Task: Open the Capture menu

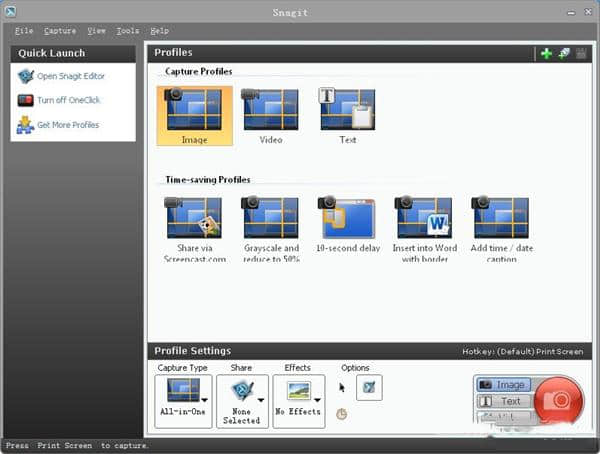Action: (x=59, y=31)
